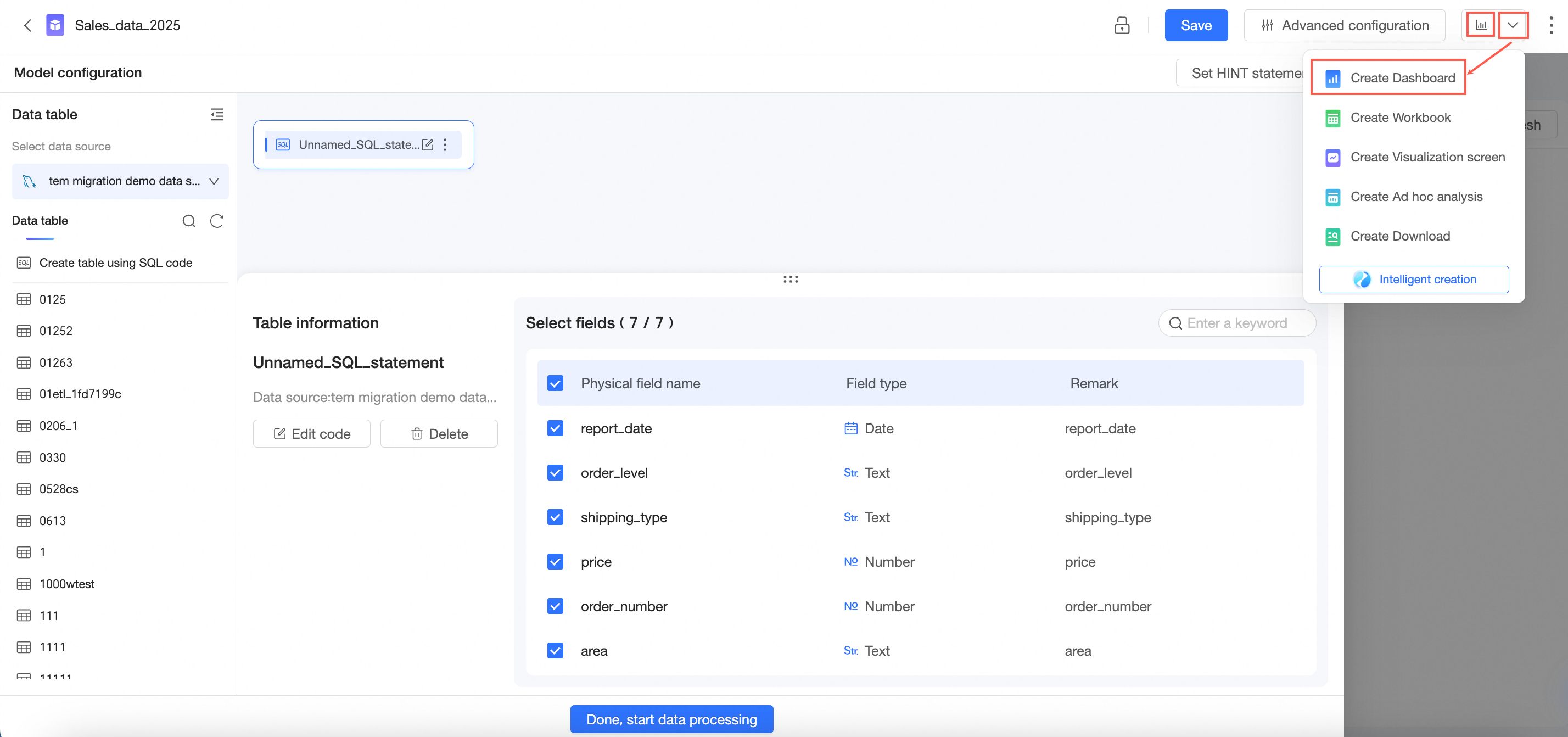
Task: Click the lock icon in the header
Action: tap(1121, 25)
